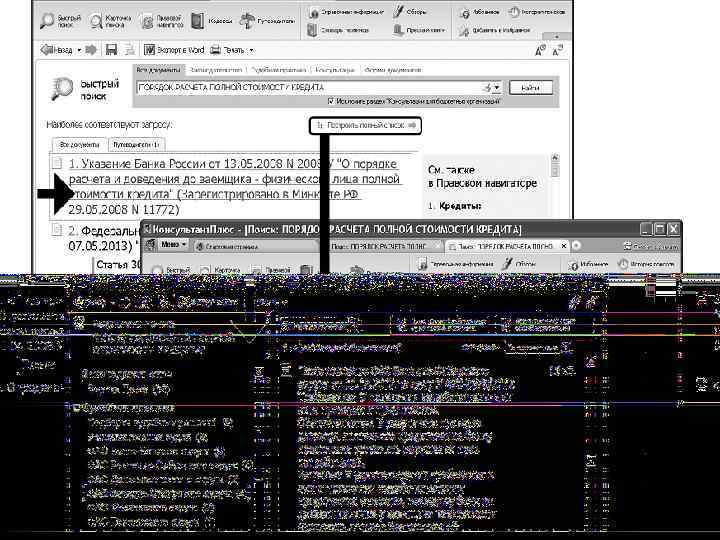The width and height of the screenshot is (720, 540).
Task: Switch to the Законодательство search tab
Action: point(215,70)
